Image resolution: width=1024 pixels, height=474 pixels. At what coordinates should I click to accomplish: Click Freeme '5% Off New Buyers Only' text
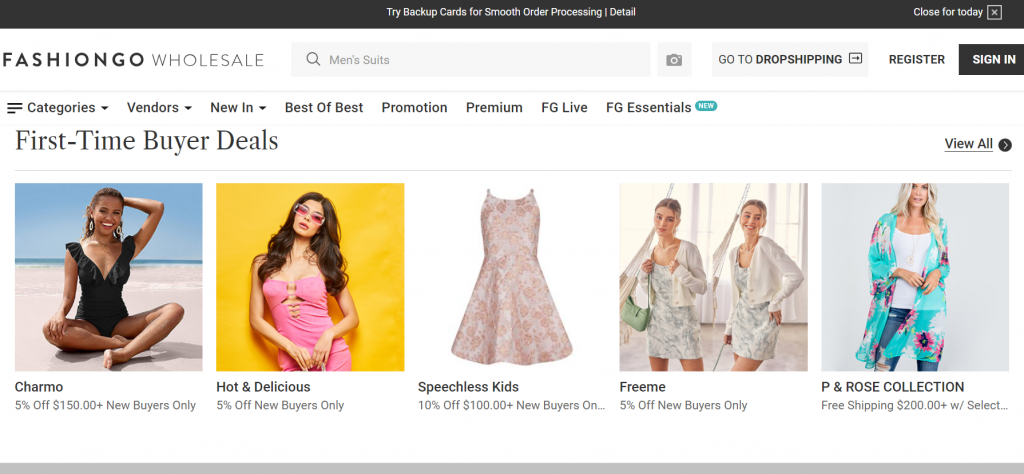pos(683,405)
